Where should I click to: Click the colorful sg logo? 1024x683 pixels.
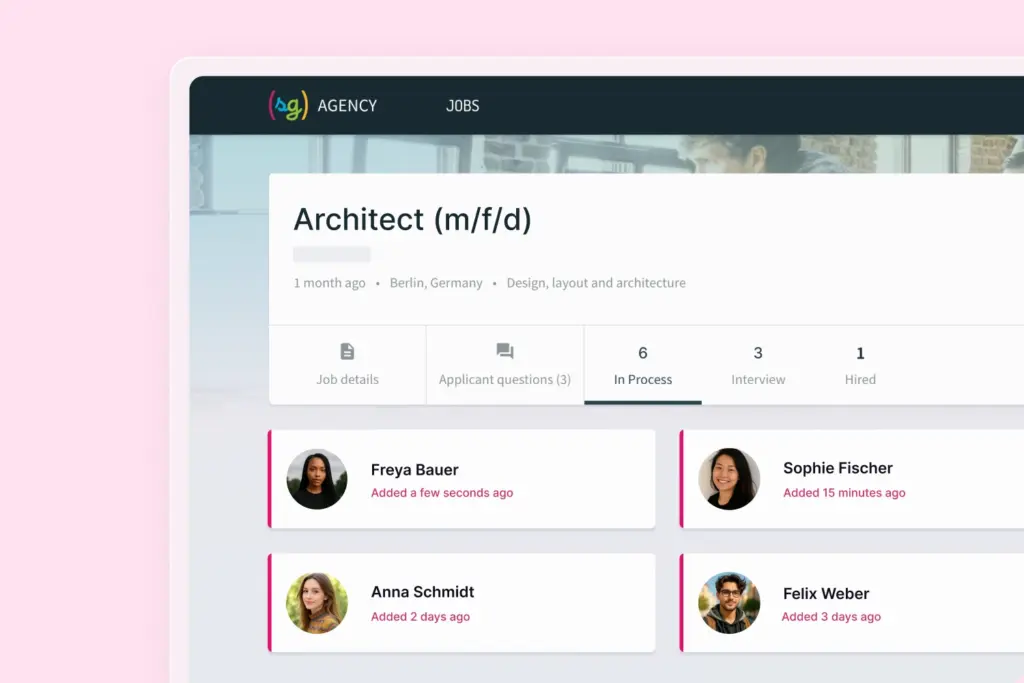pos(288,105)
